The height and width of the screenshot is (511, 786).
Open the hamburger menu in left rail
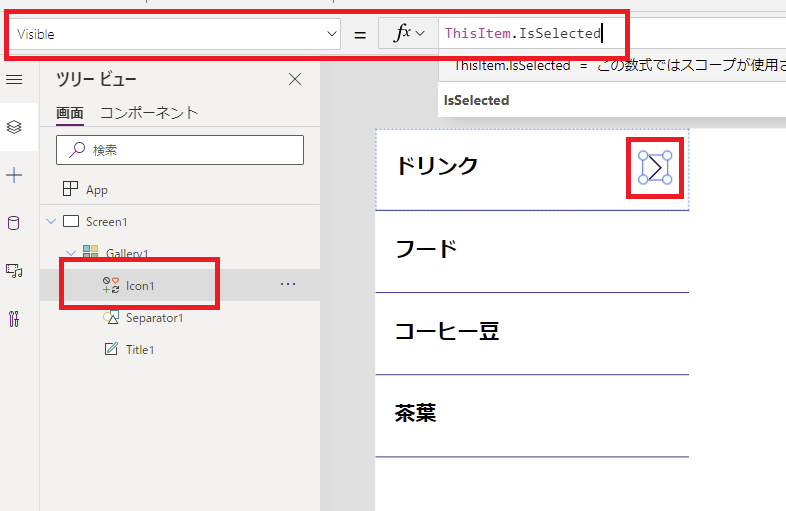(14, 79)
